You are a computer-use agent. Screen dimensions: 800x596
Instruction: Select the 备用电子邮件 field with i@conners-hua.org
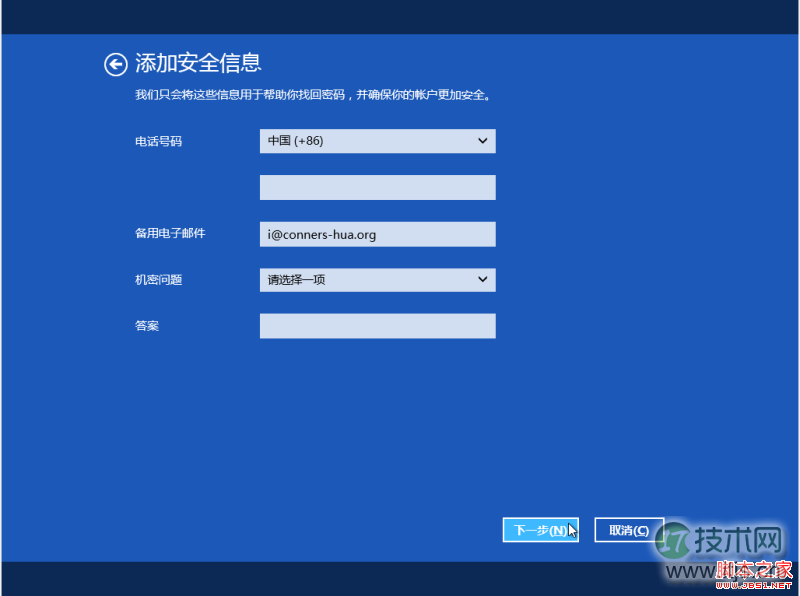pos(378,234)
